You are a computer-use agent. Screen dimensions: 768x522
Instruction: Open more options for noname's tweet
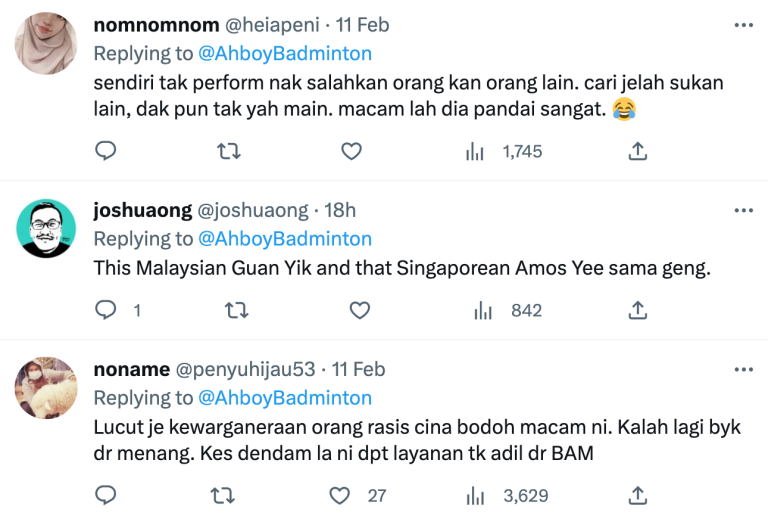tap(744, 369)
